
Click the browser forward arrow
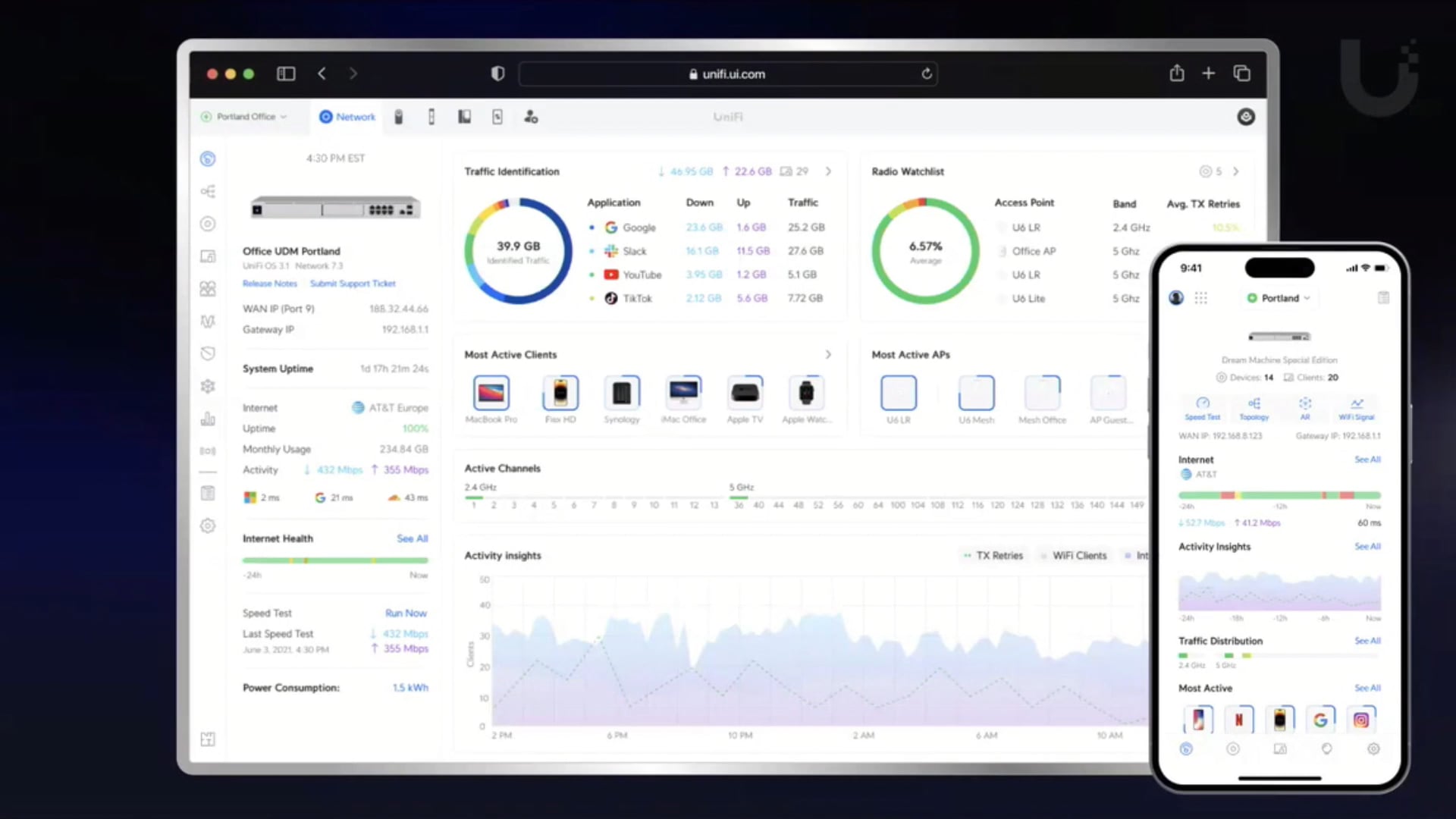click(x=353, y=74)
